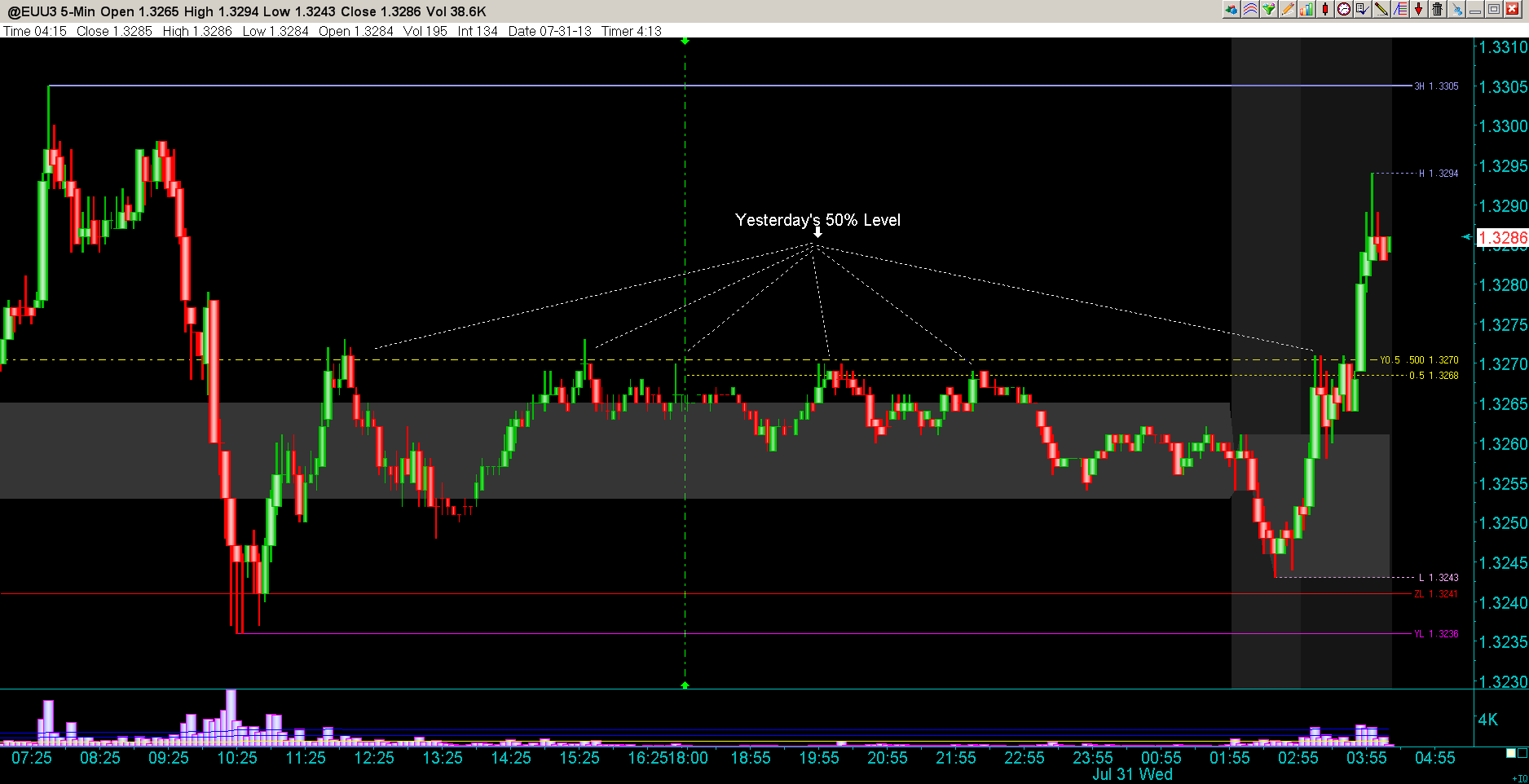The width and height of the screenshot is (1529, 784).
Task: Click the checklist with checkmark icon
Action: point(1363,9)
